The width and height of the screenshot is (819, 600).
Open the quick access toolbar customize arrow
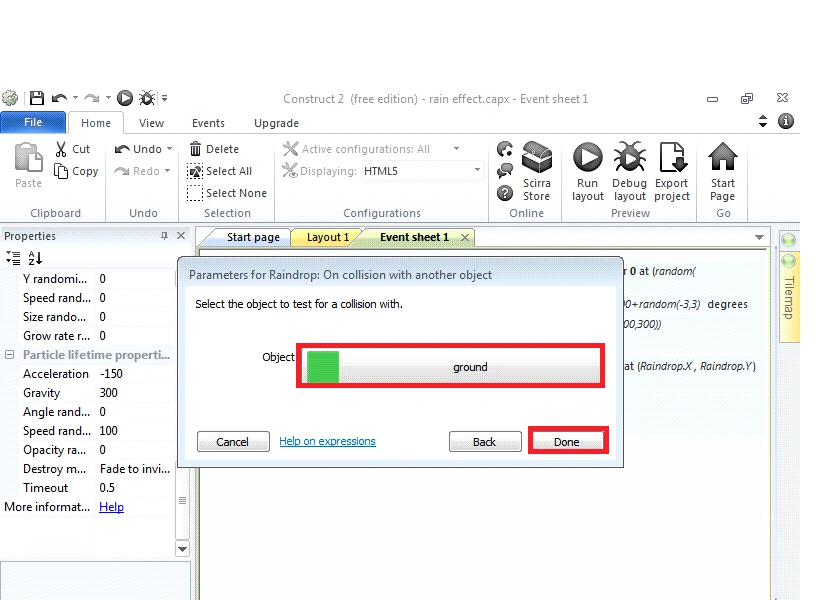(165, 98)
